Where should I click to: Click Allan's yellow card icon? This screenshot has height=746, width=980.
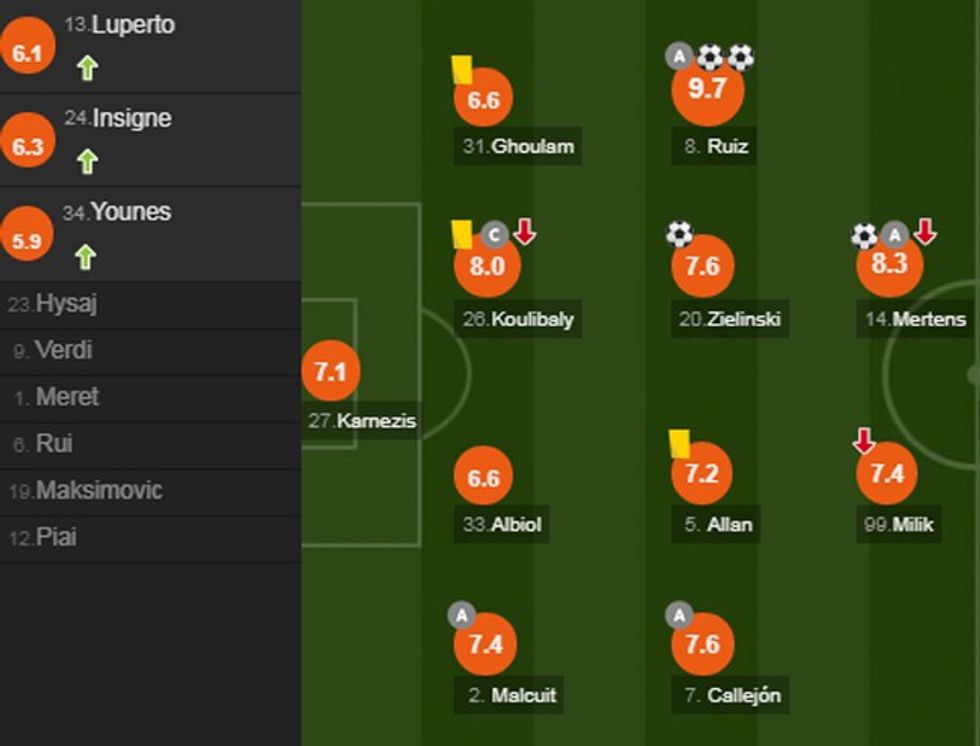[680, 443]
